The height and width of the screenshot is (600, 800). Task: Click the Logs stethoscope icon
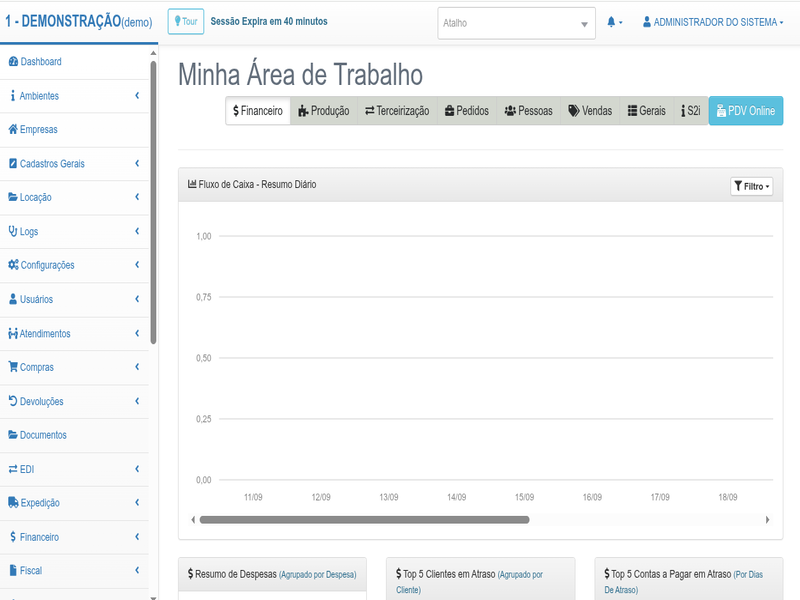pos(13,231)
